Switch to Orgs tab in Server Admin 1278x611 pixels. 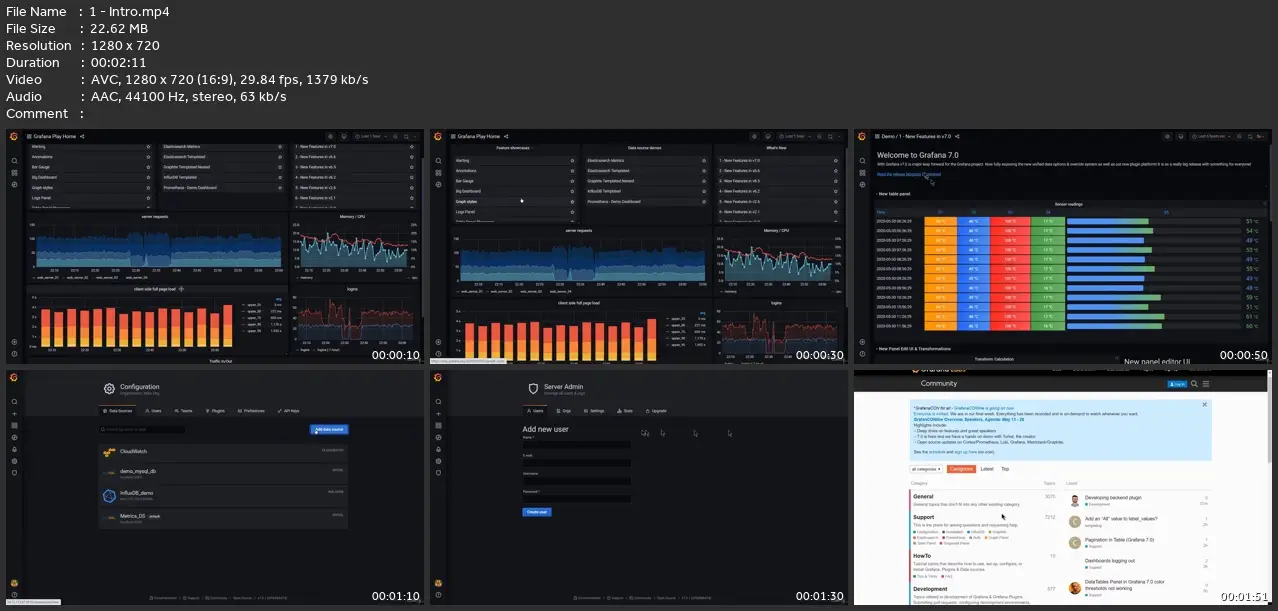(x=565, y=410)
